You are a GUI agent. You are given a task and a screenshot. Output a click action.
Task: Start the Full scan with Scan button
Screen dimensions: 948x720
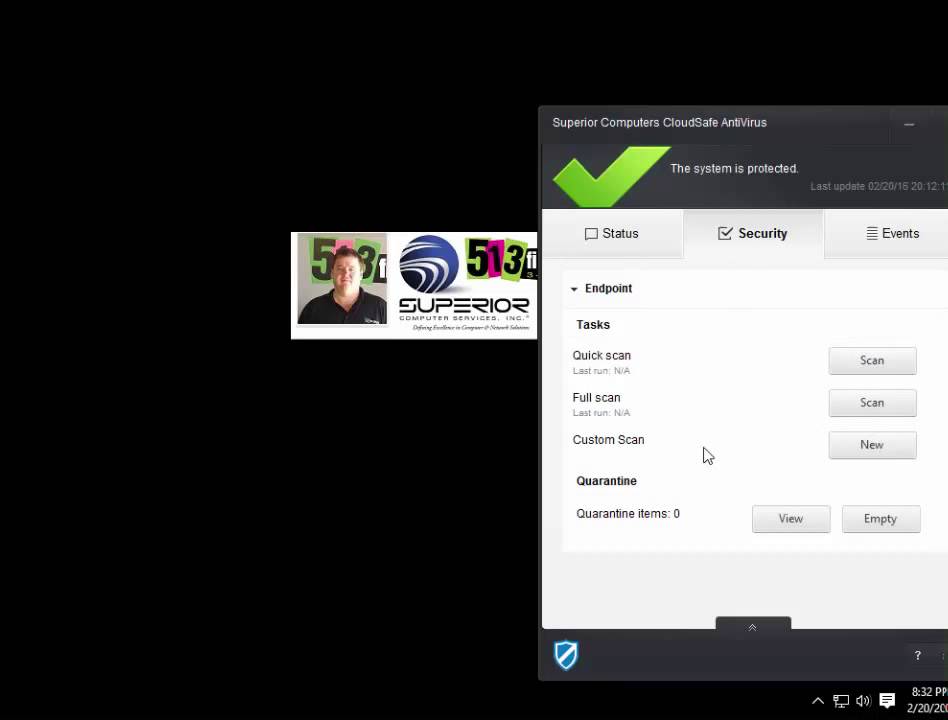(x=872, y=403)
